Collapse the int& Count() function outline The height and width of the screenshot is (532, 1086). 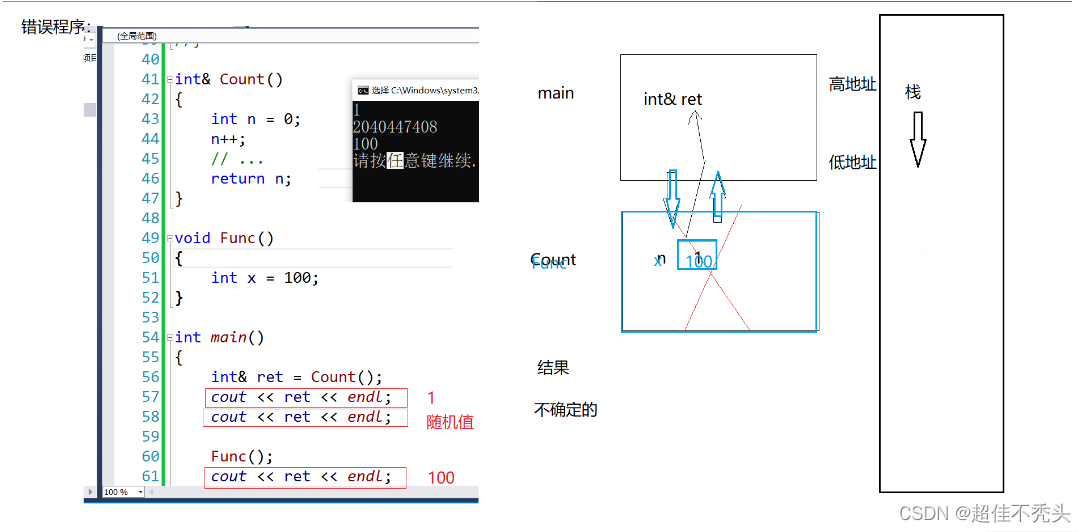tap(170, 80)
